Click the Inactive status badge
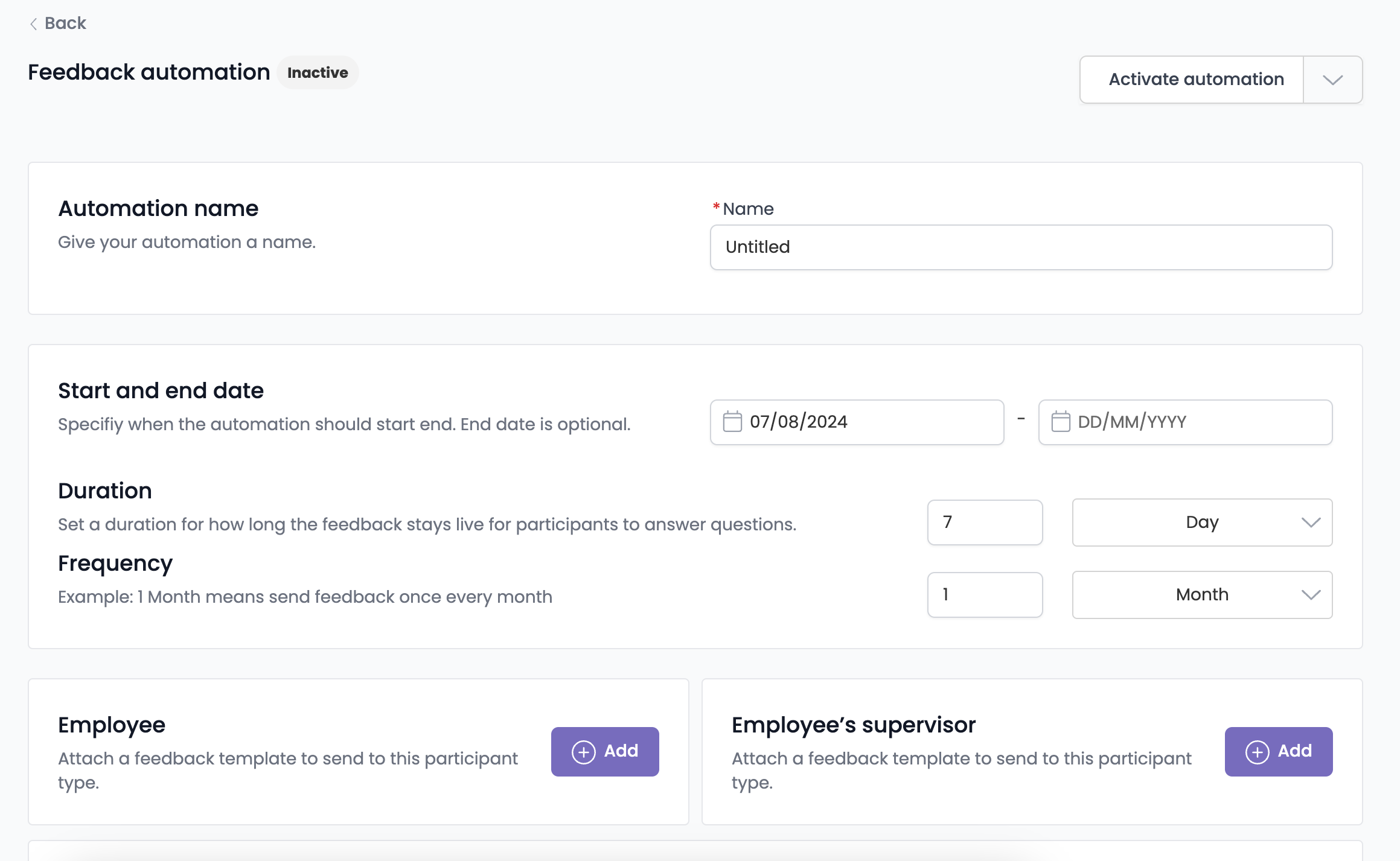 318,72
